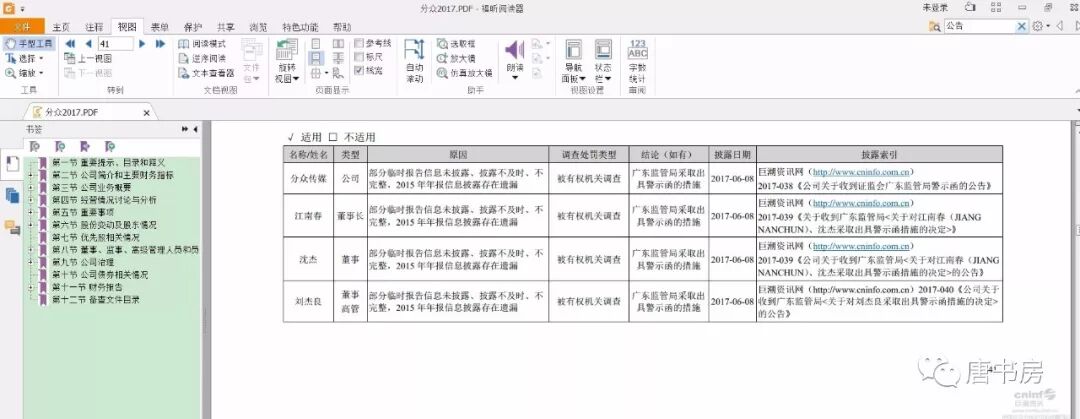1080x419 pixels.
Task: Jump to the last page arrow
Action: tap(160, 43)
